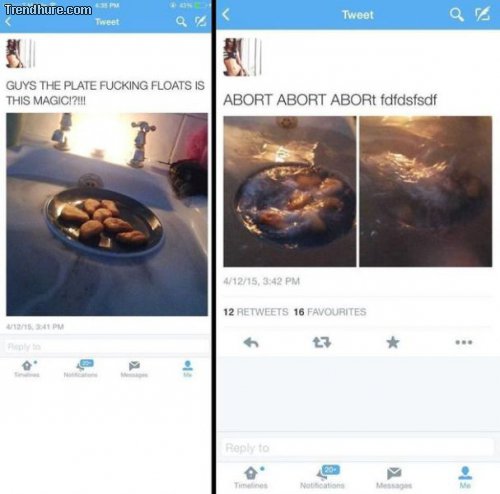Tap the search icon in the left header

[181, 22]
